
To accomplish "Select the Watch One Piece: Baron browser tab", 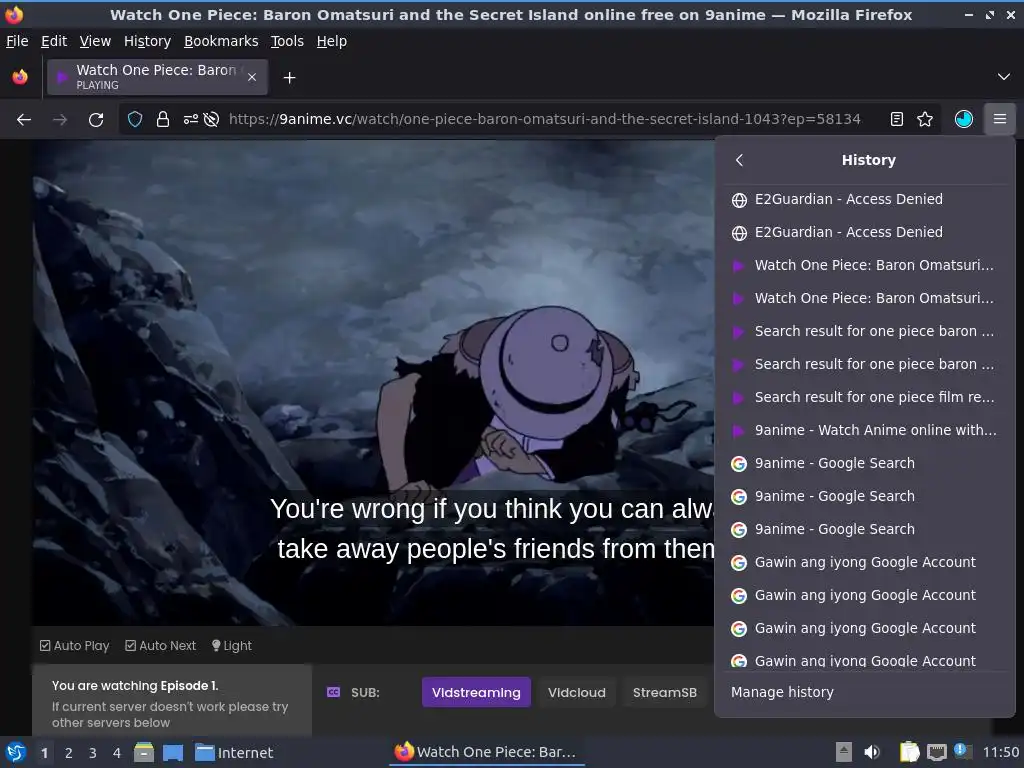I will tap(157, 77).
